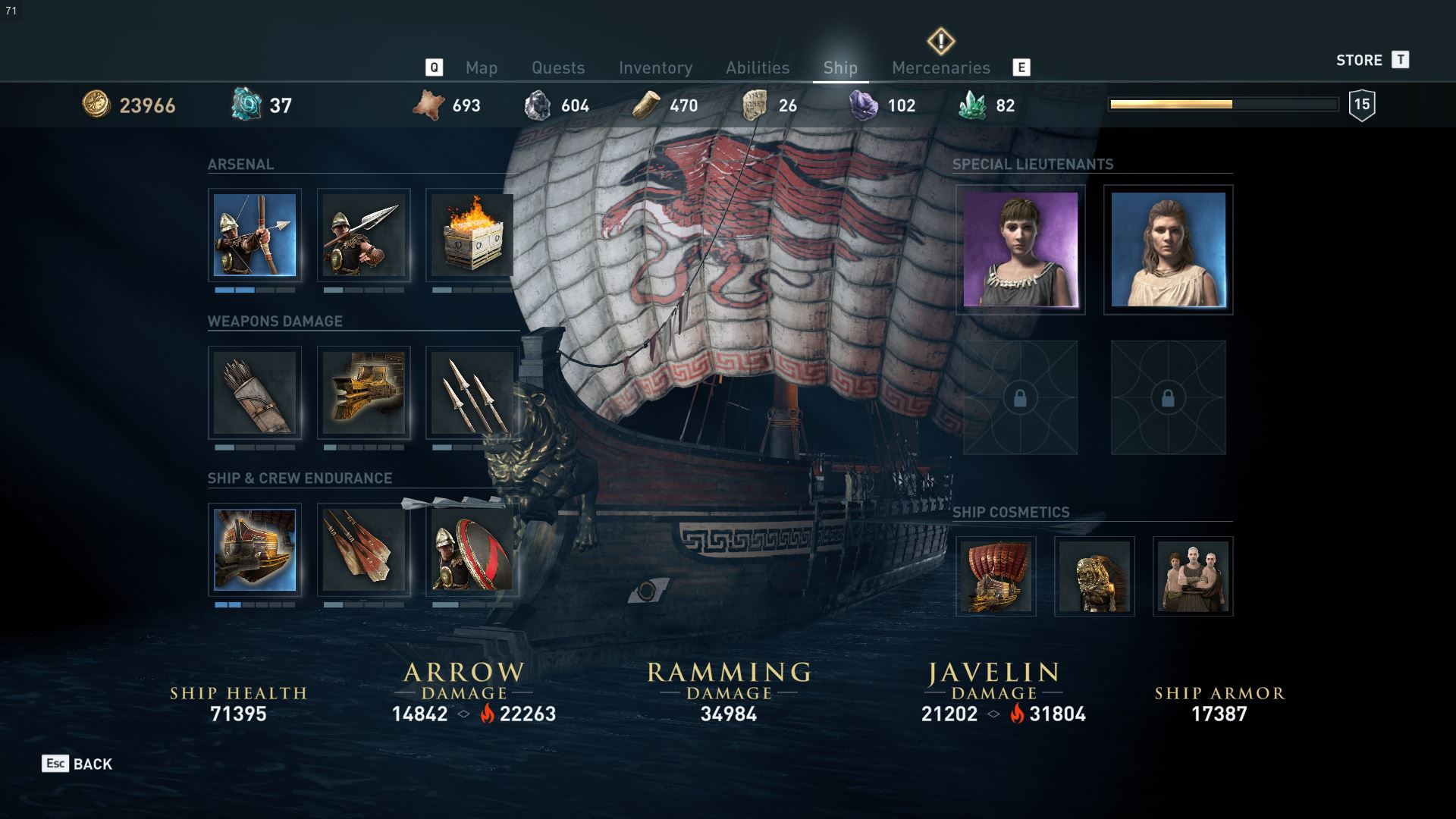Viewport: 1456px width, 819px height.
Task: Open the Abilities tab
Action: tap(758, 67)
